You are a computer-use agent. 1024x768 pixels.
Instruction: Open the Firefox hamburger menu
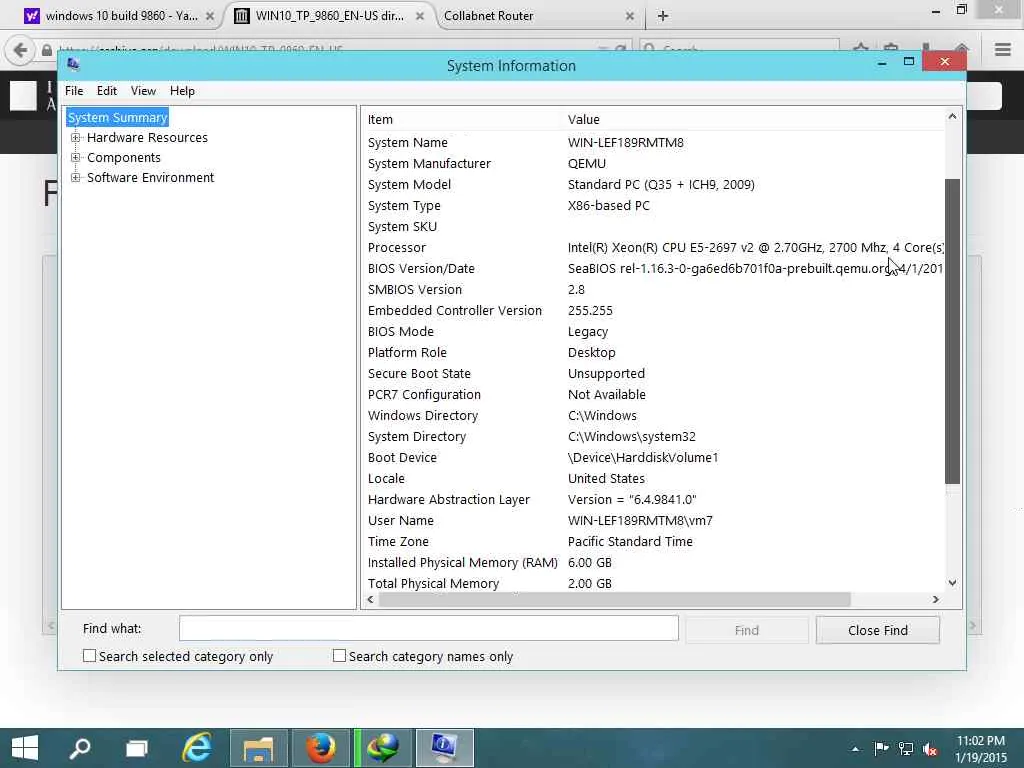1002,50
